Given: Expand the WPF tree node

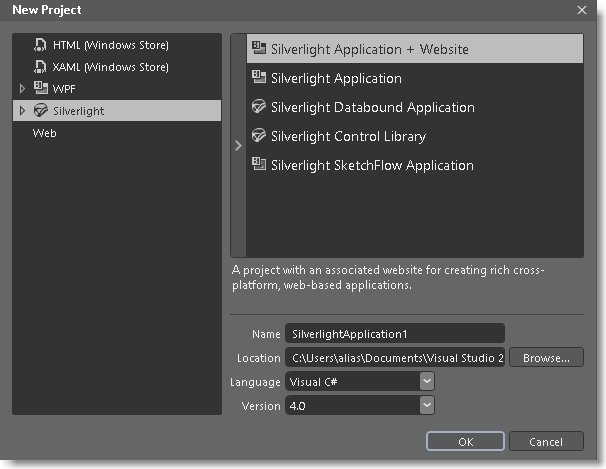Looking at the screenshot, I should click(22, 89).
